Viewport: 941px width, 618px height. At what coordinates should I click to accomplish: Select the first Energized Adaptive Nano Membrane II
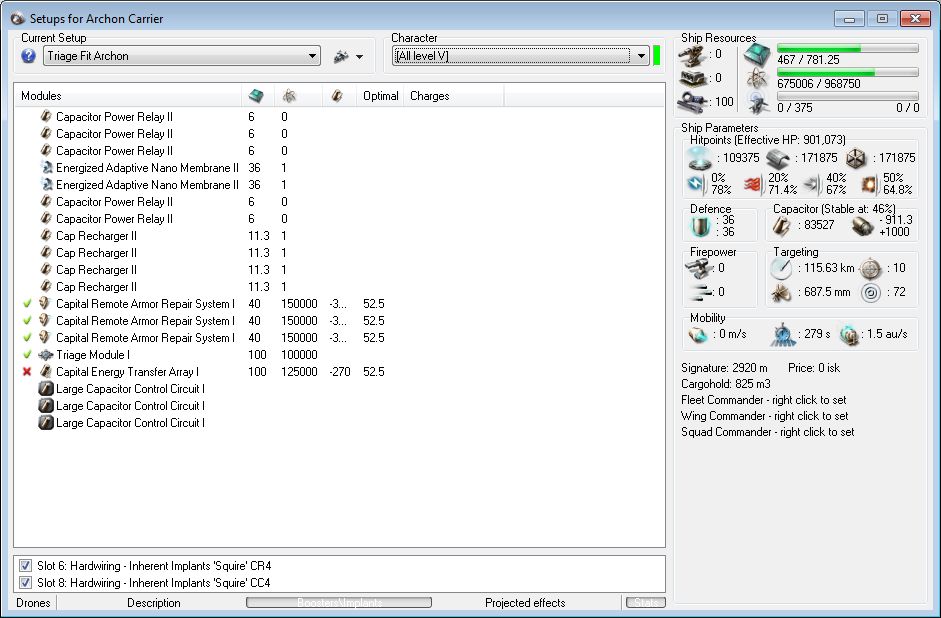[340, 167]
